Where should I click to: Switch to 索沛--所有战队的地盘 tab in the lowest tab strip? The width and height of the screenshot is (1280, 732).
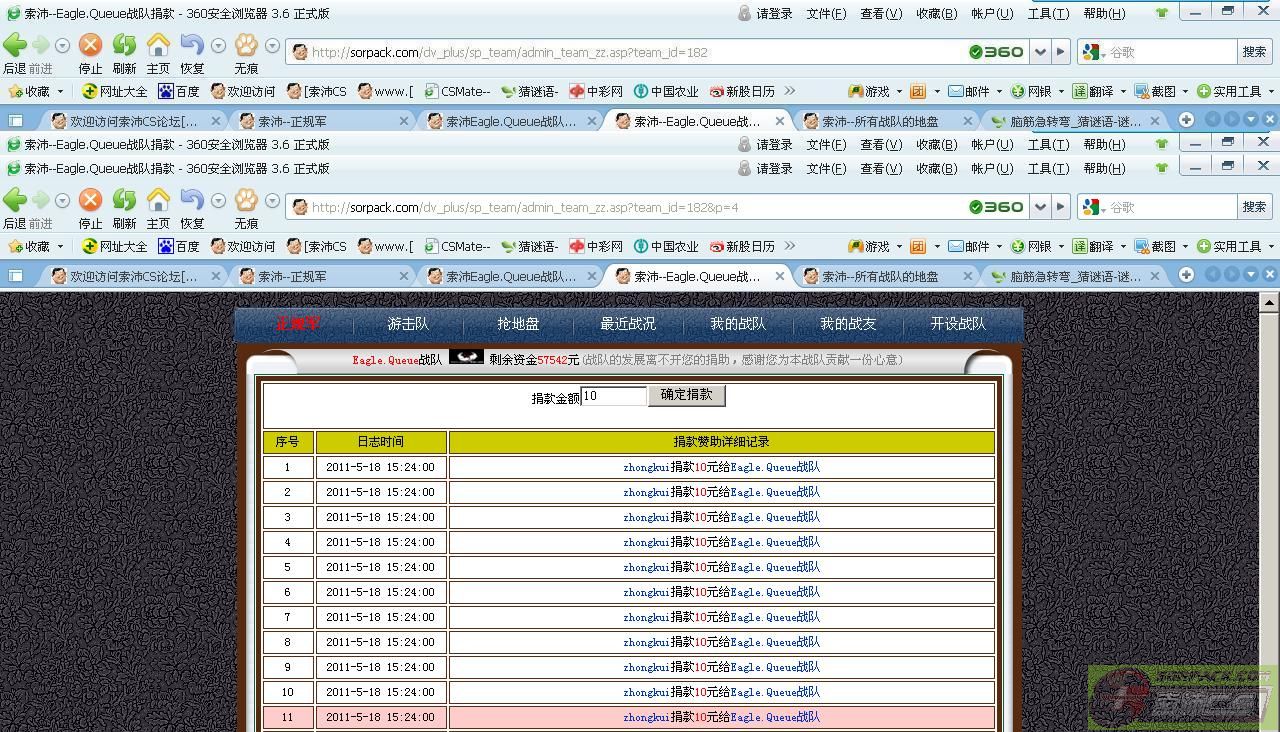(880, 276)
